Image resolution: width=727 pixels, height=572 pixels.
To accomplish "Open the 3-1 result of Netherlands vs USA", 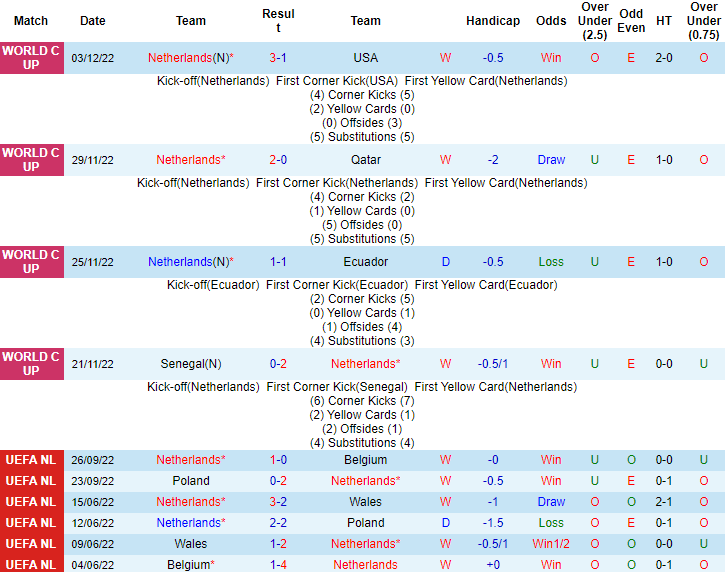I will [278, 58].
